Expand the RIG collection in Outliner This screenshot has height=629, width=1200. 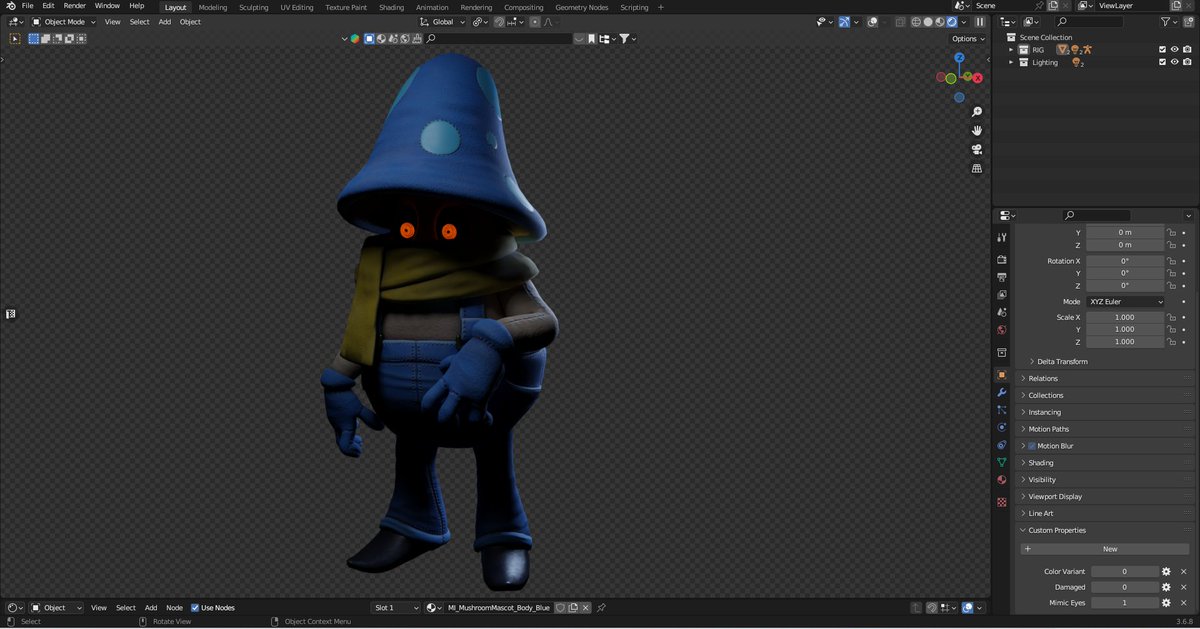[x=1009, y=48]
